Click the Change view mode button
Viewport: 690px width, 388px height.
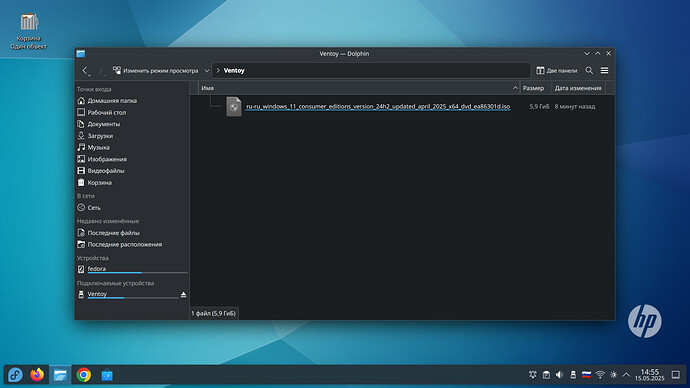155,70
